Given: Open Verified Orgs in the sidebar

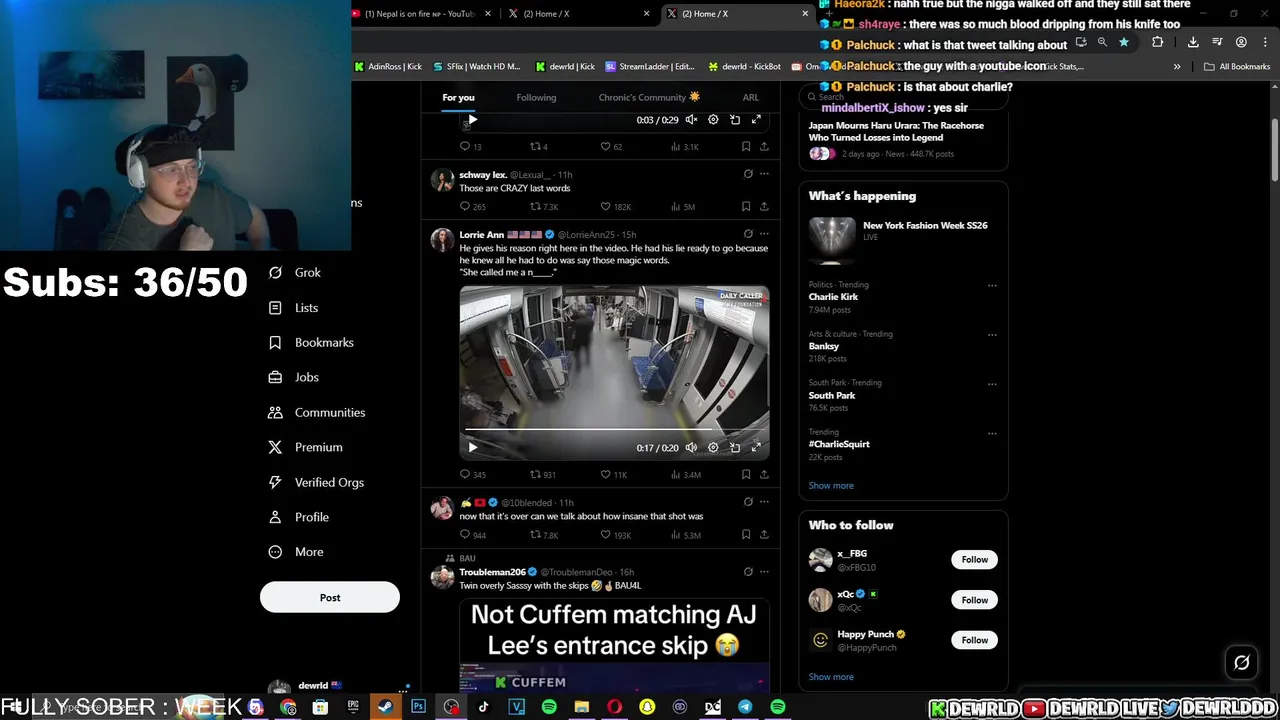Looking at the screenshot, I should (x=316, y=483).
